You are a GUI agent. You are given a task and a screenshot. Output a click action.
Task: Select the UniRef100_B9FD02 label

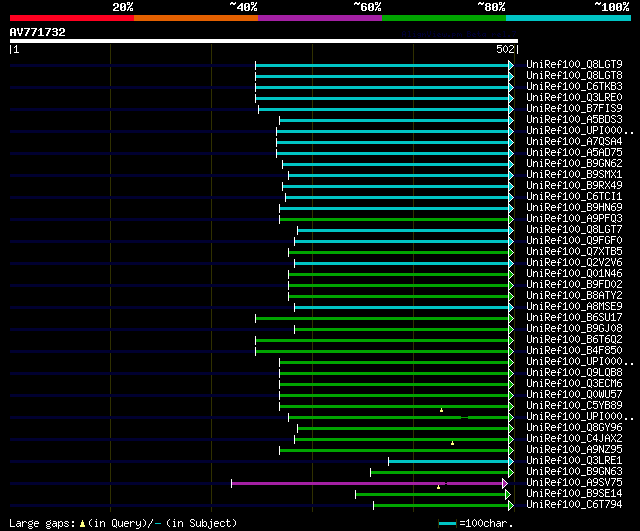click(x=574, y=285)
